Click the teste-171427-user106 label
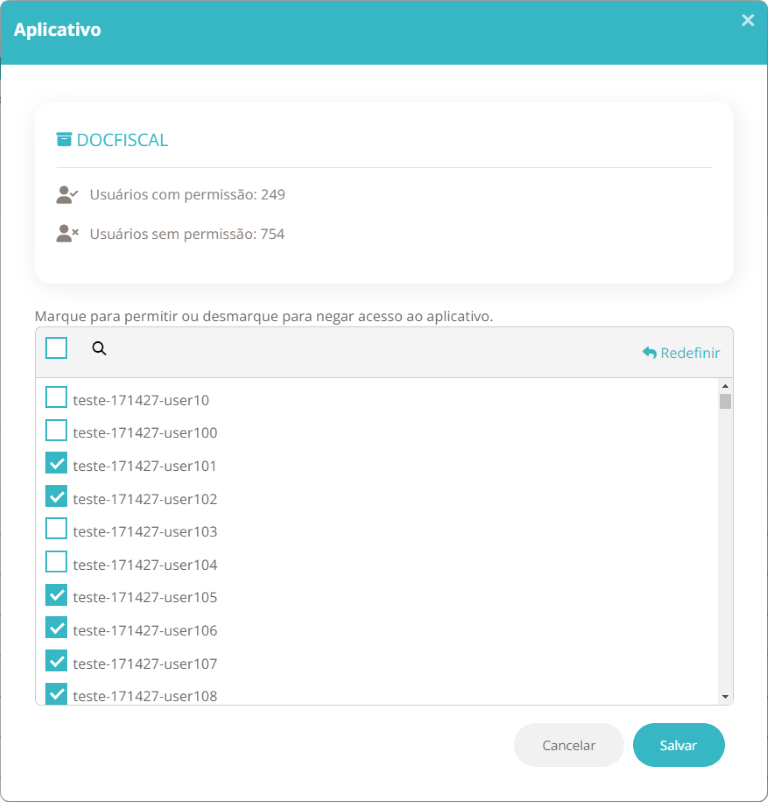This screenshot has width=768, height=802. tap(145, 630)
